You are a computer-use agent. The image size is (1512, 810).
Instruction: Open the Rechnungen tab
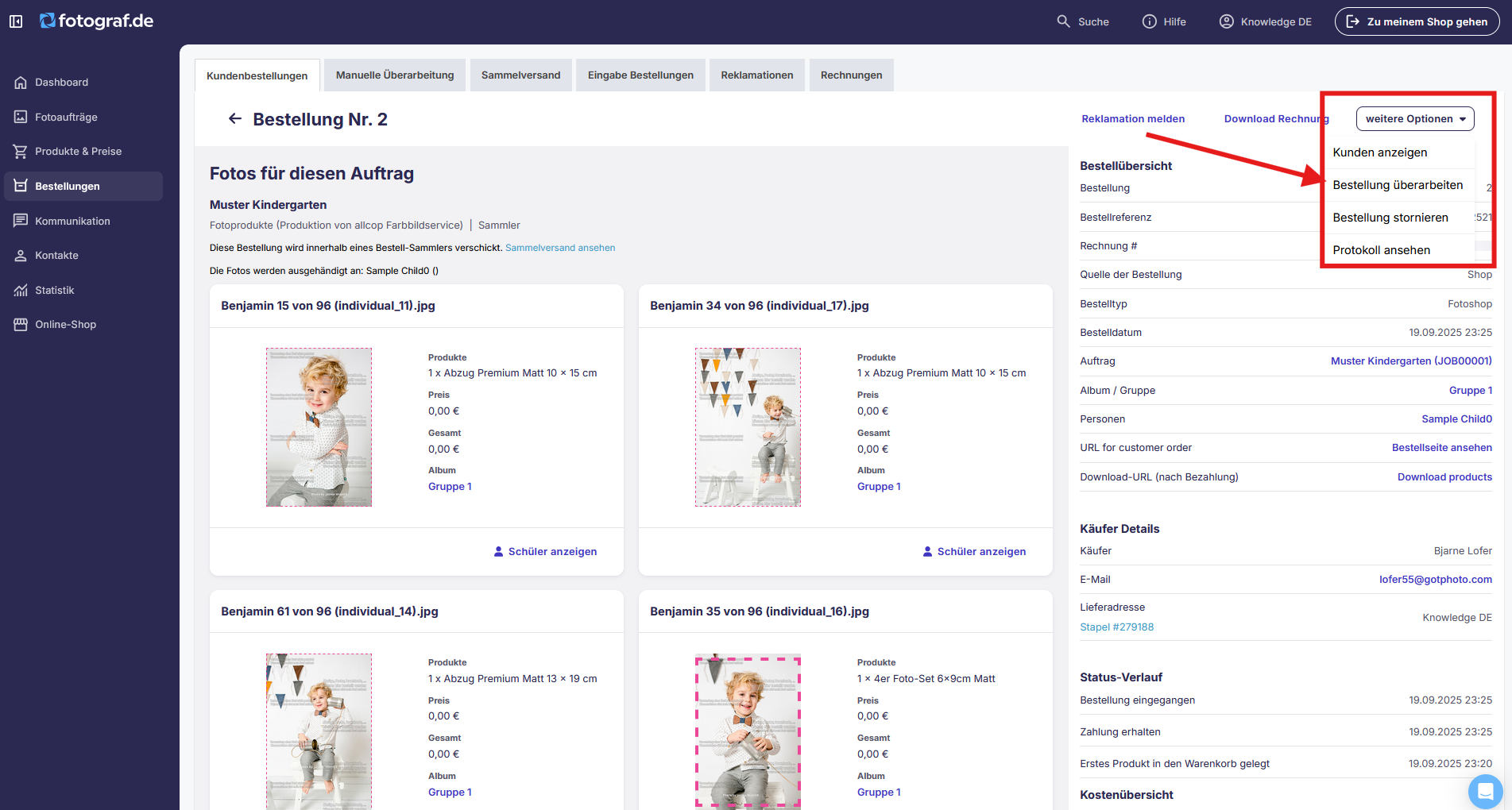pos(851,75)
